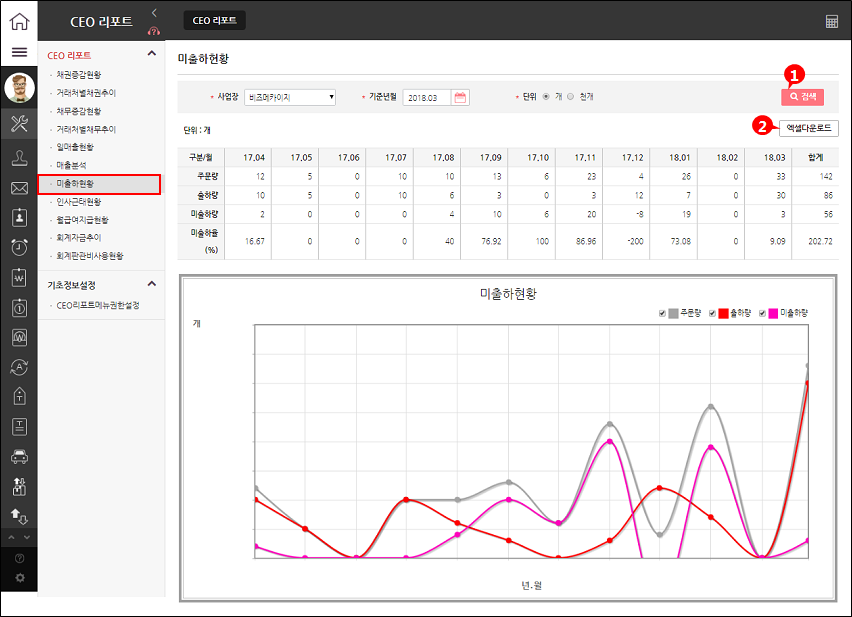Click the sidebar help question mark icon
Viewport: 852px width, 617px height.
click(20, 558)
